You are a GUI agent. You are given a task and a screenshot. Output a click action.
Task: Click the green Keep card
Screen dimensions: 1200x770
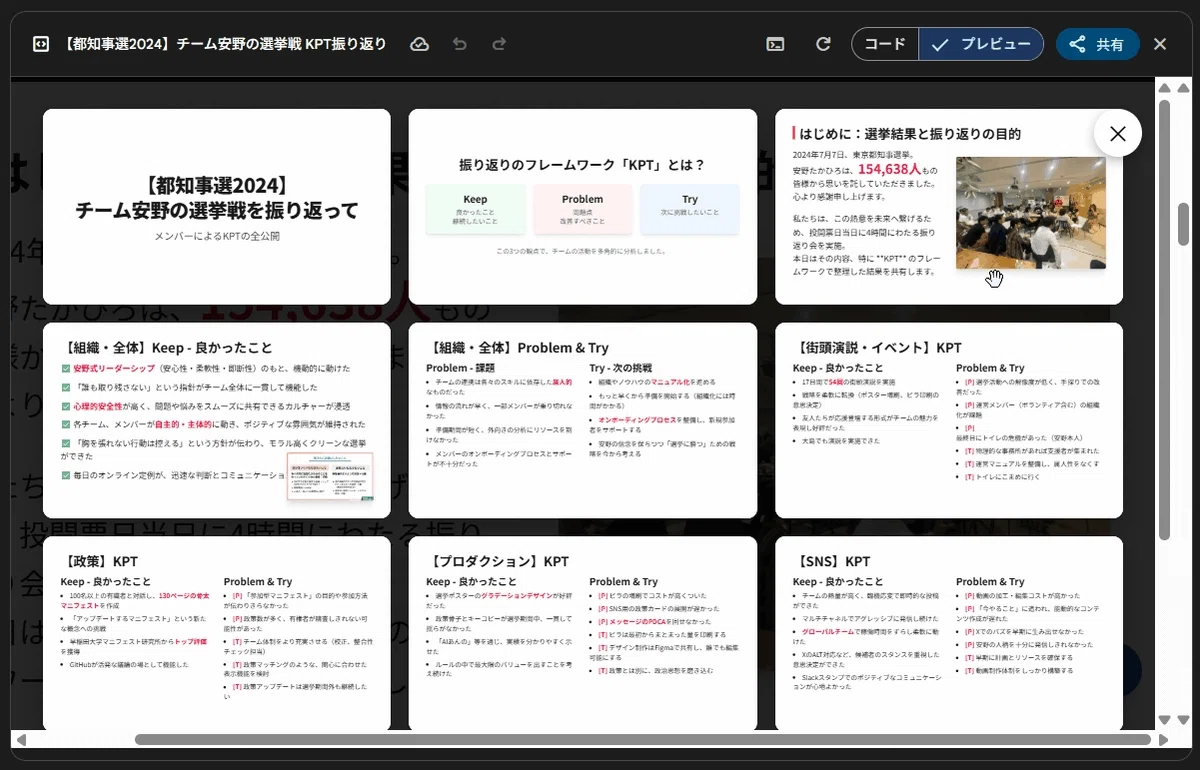tap(475, 209)
